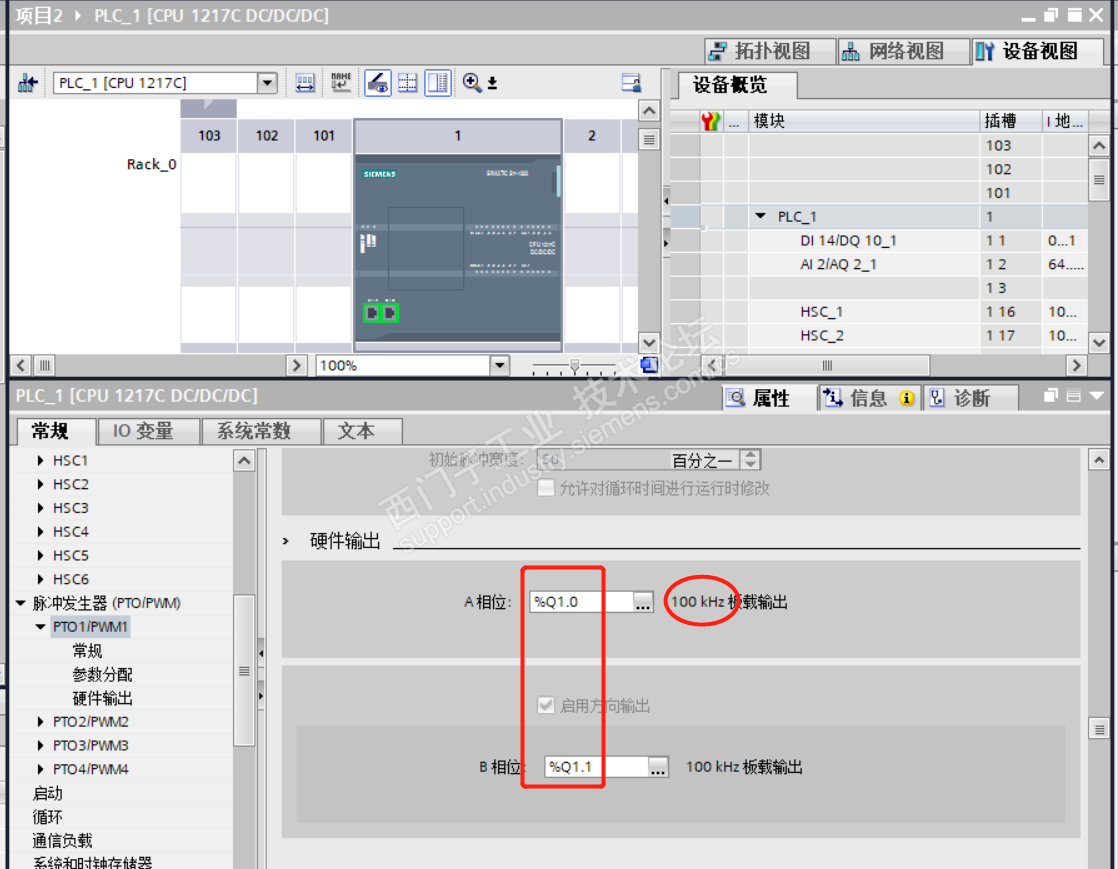Select the 文本 tab
1118x869 pixels.
tap(362, 431)
